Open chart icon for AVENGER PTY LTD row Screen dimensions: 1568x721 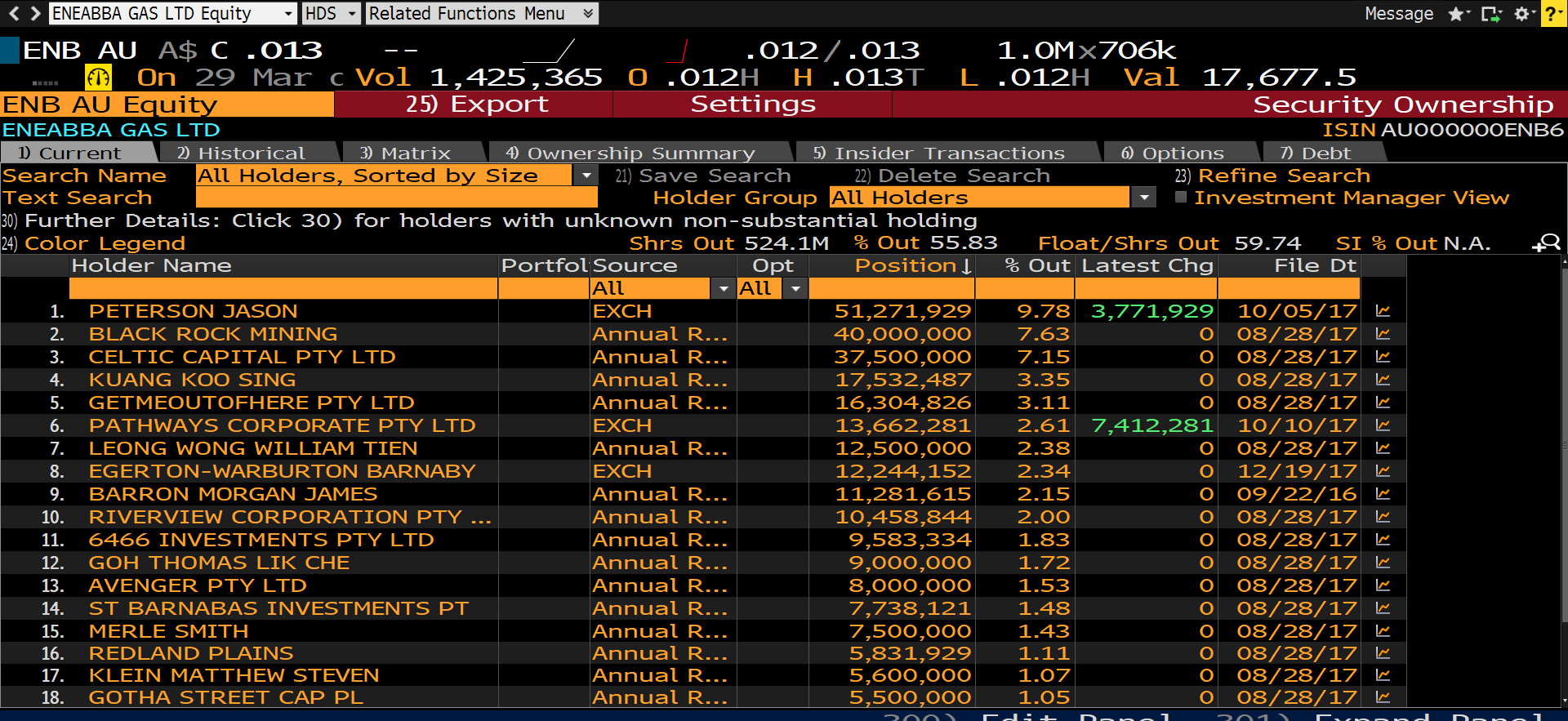[x=1383, y=585]
